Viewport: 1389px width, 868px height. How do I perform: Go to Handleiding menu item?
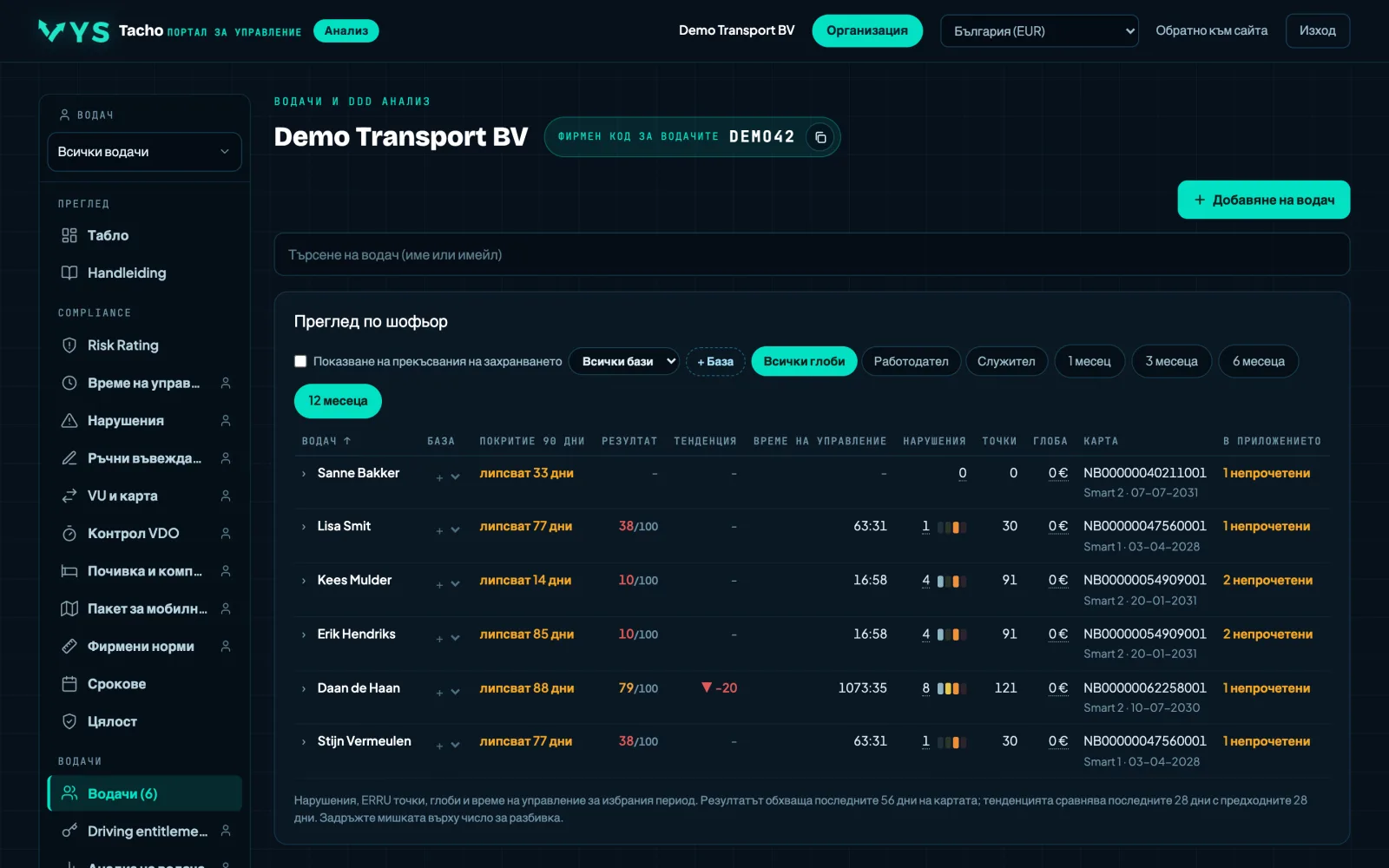[x=144, y=273]
